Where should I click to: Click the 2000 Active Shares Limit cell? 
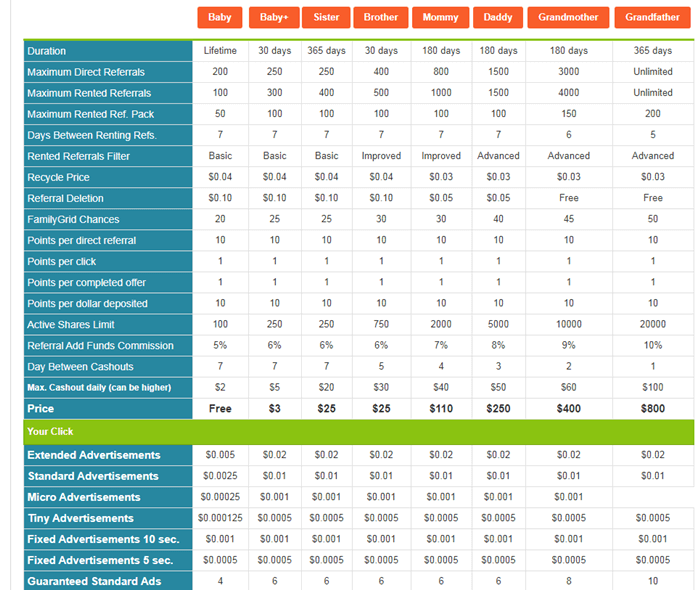441,324
